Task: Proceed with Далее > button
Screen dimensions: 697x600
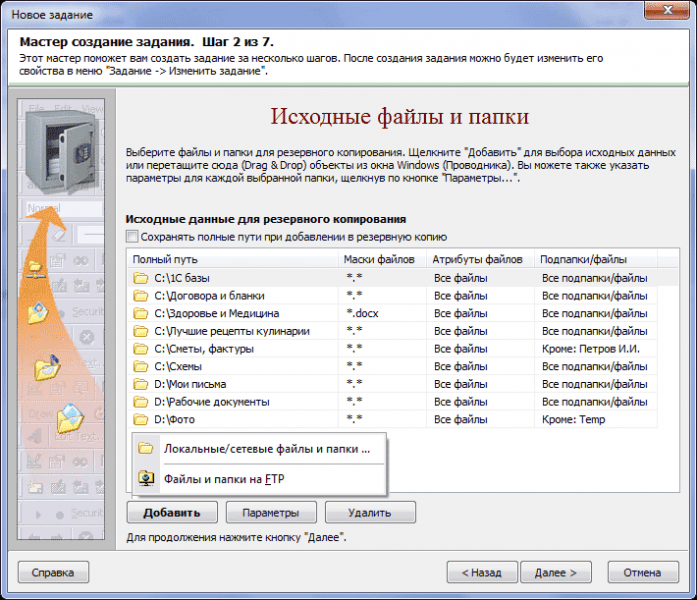Action: coord(556,572)
